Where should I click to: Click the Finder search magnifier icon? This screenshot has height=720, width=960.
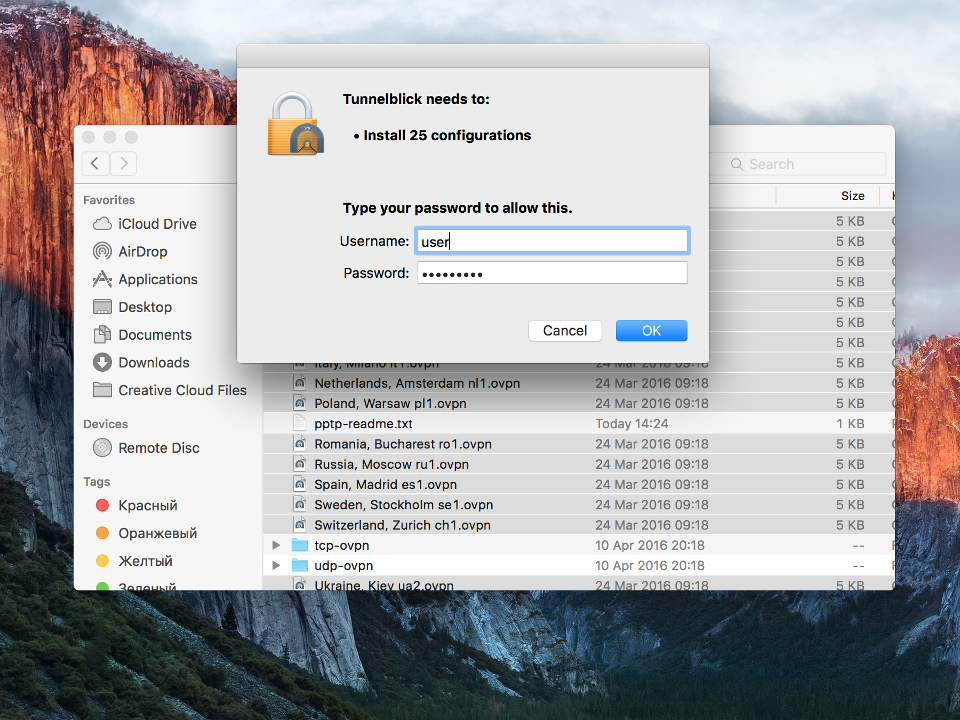(x=737, y=164)
